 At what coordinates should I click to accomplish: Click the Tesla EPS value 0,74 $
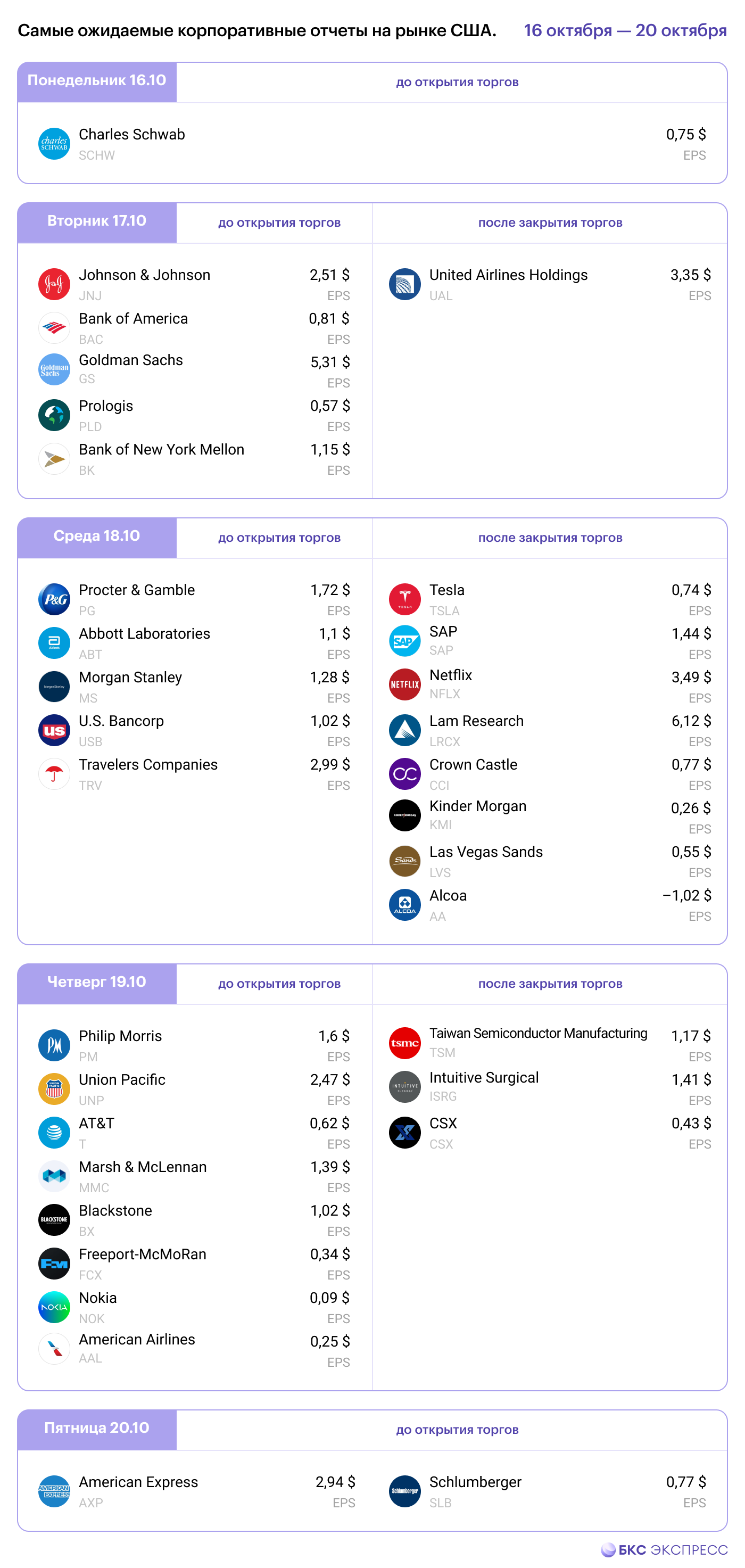(691, 590)
